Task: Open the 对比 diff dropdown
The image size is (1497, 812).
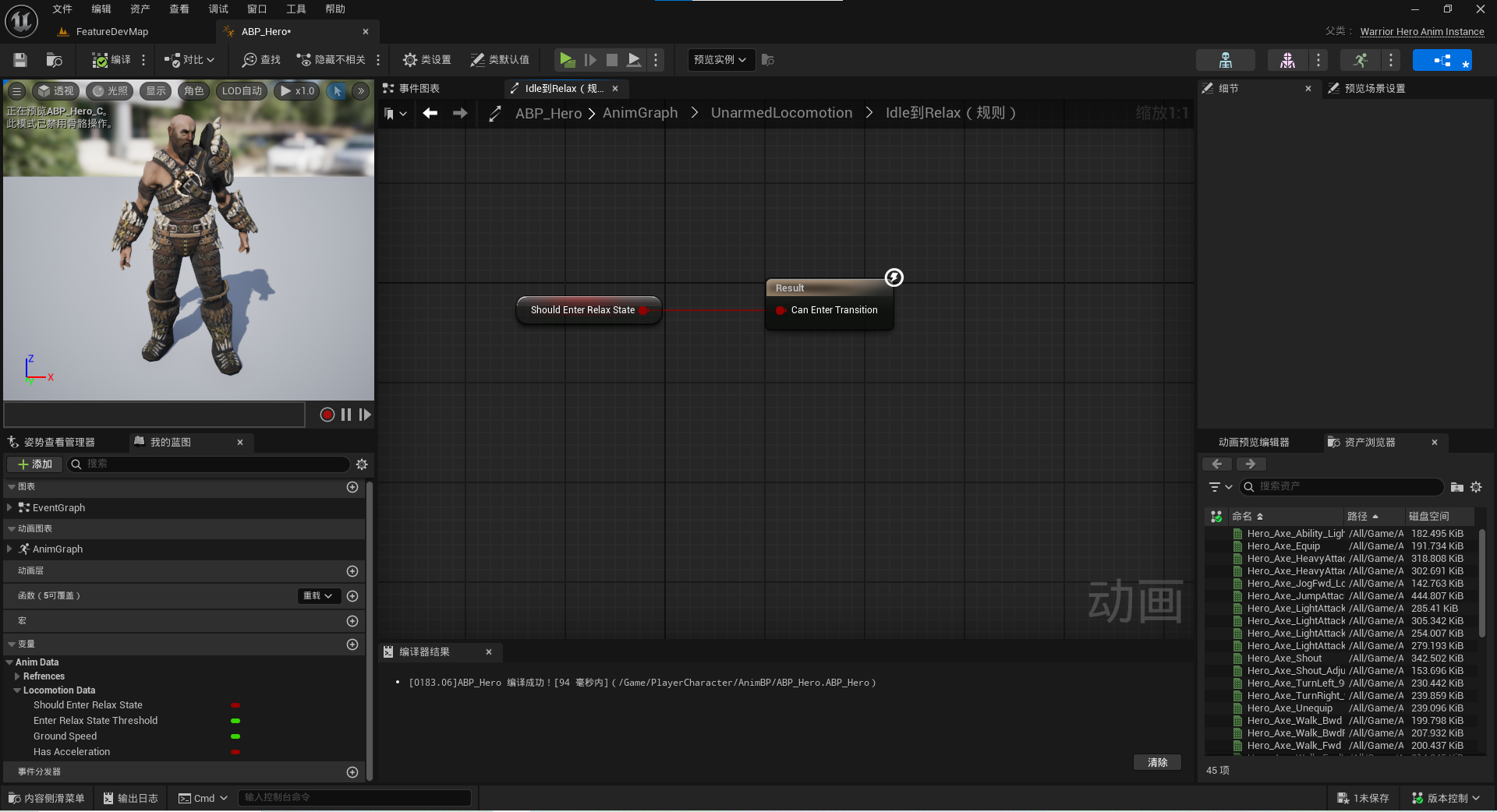Action: point(189,60)
